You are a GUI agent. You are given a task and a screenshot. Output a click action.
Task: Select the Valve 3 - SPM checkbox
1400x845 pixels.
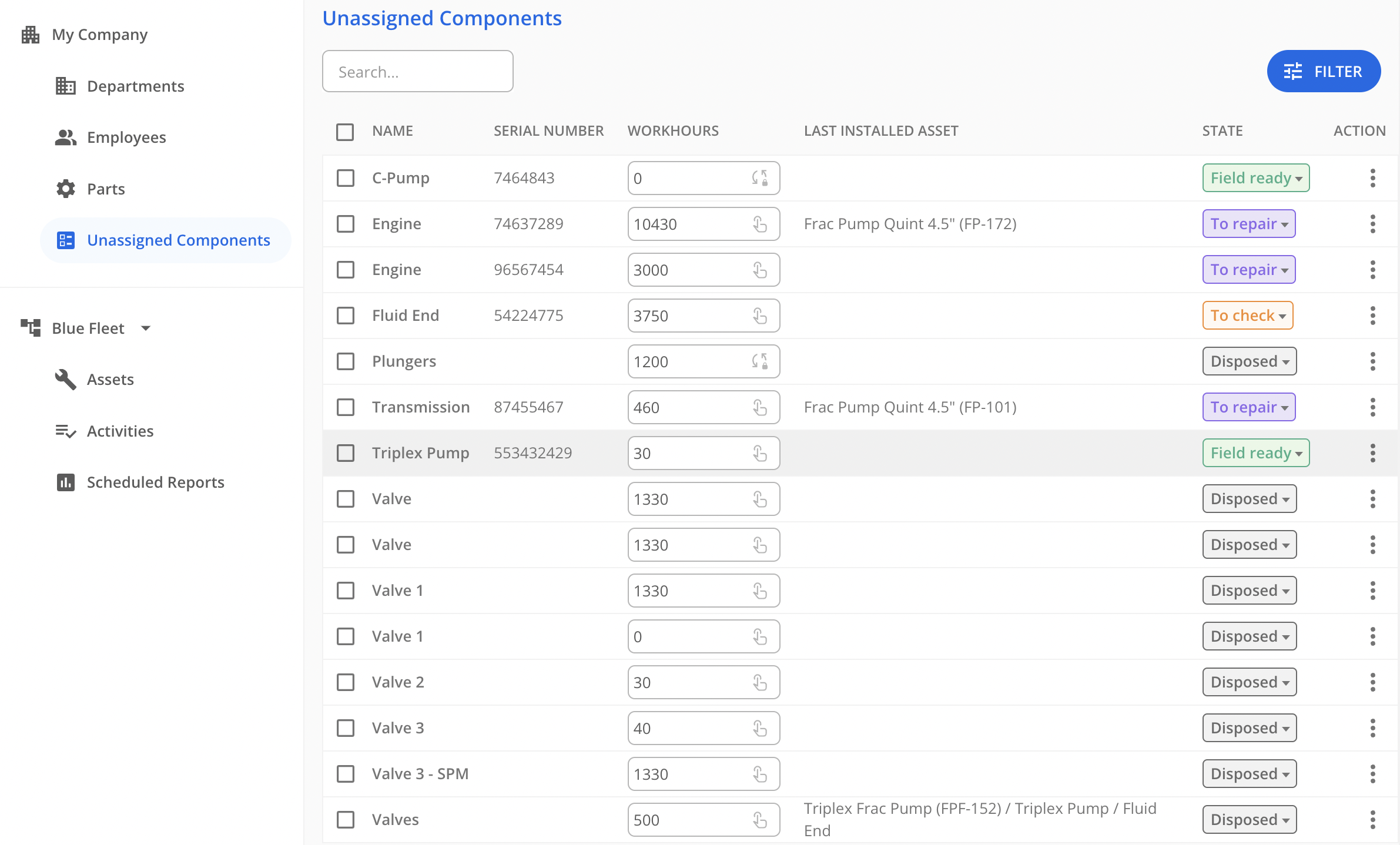click(x=346, y=774)
